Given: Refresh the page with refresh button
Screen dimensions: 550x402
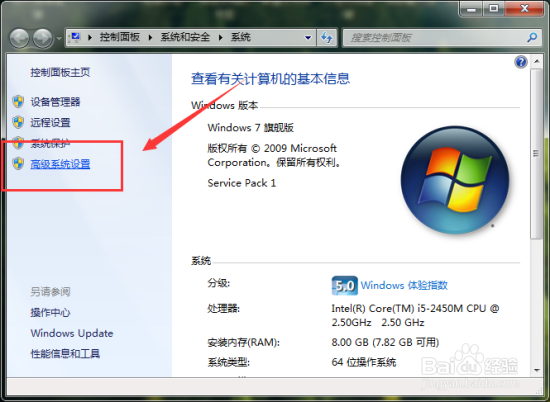Looking at the screenshot, I should pos(327,38).
